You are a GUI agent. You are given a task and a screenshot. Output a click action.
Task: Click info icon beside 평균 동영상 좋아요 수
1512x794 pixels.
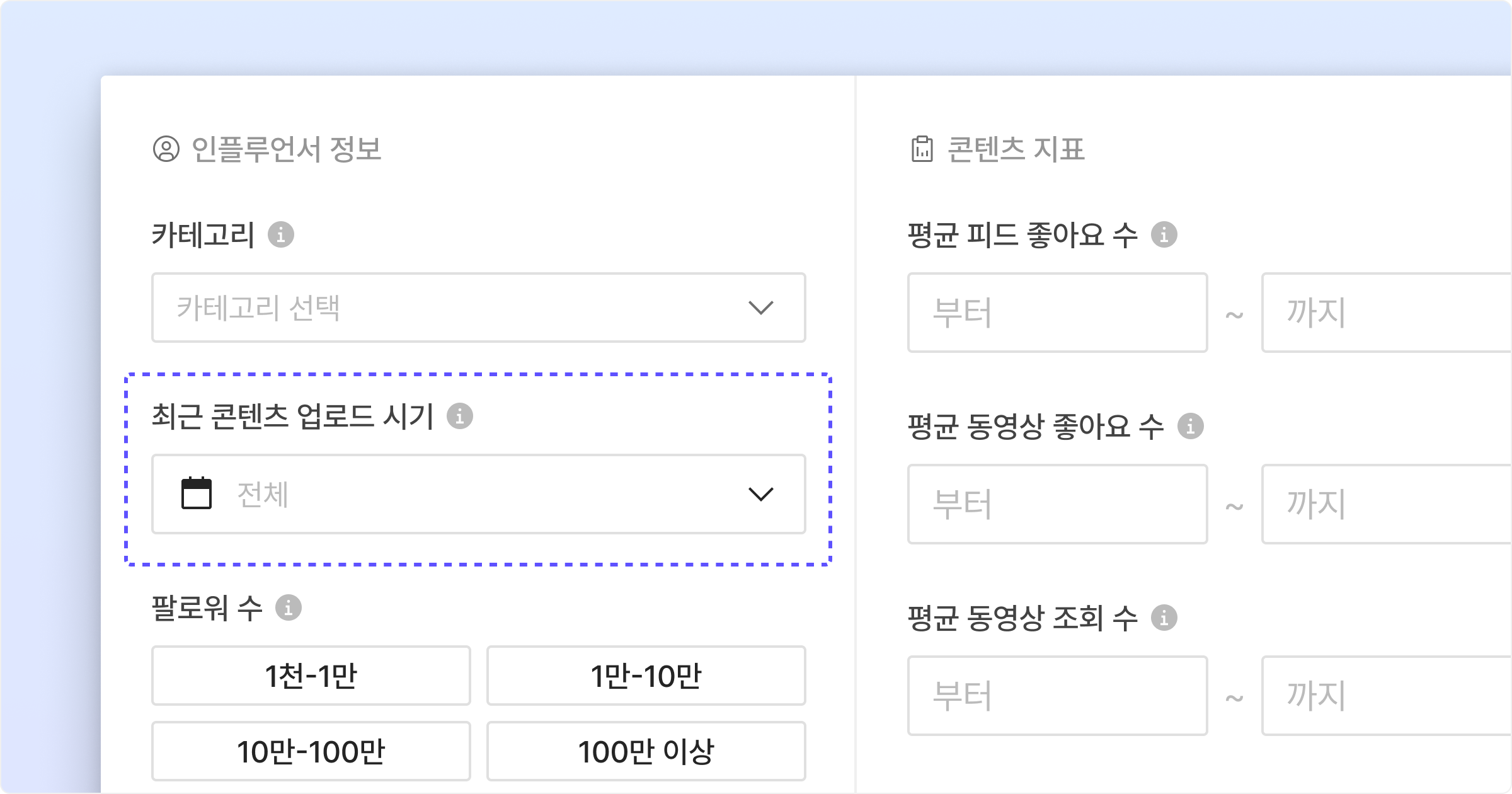tap(1191, 427)
